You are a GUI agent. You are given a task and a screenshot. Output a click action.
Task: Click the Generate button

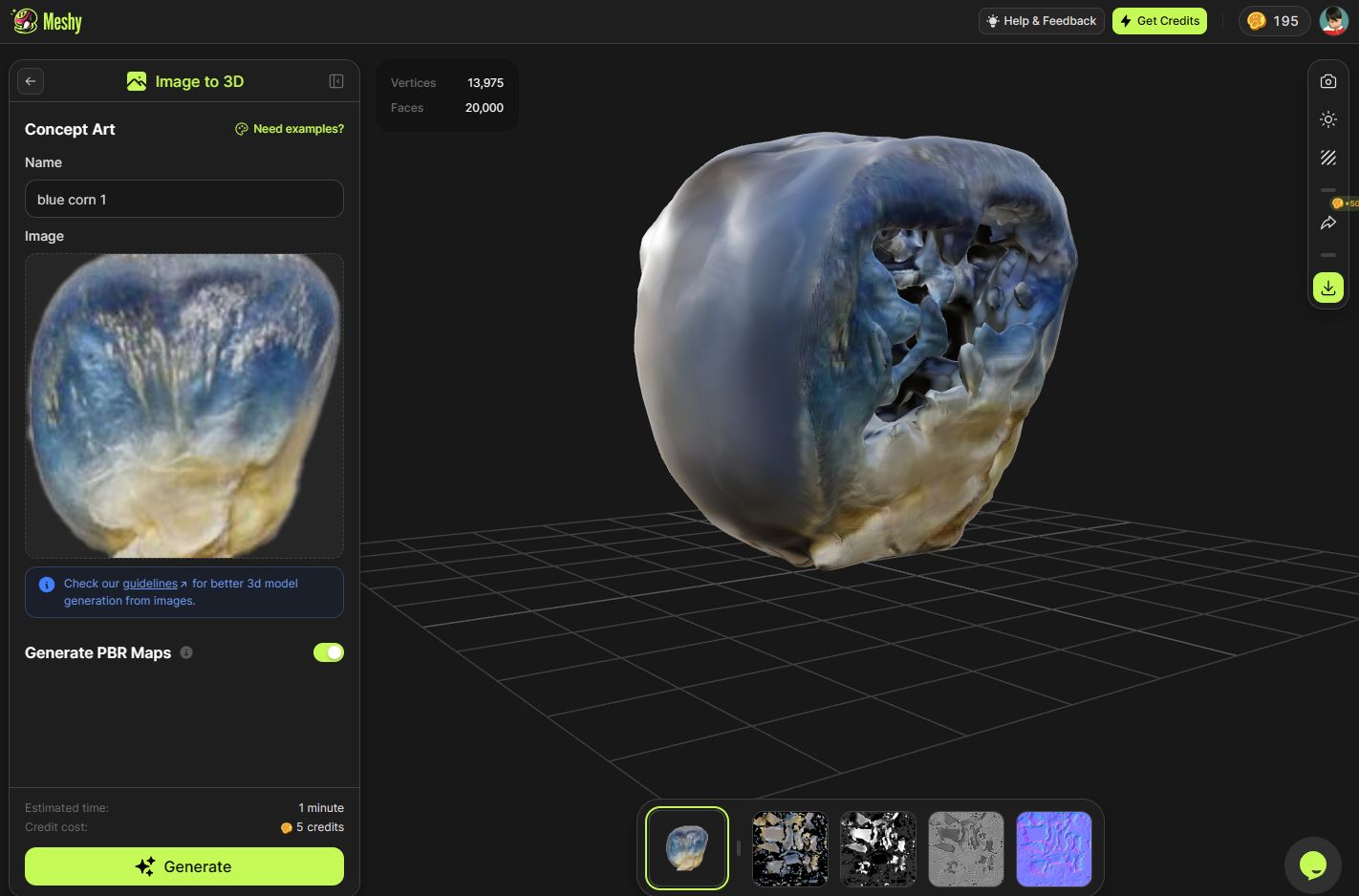click(183, 866)
